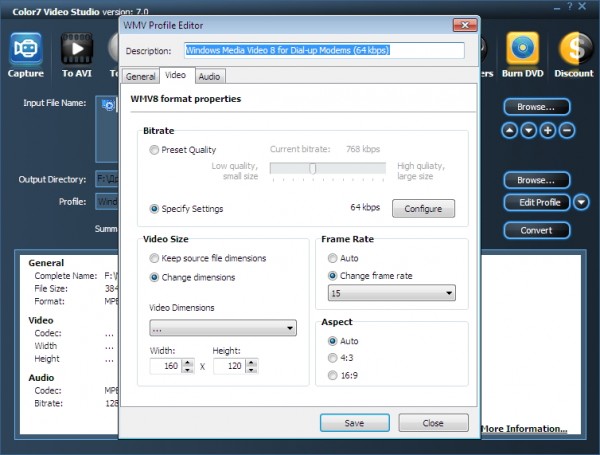
Task: Click the Height spinner down arrow
Action: [x=251, y=370]
